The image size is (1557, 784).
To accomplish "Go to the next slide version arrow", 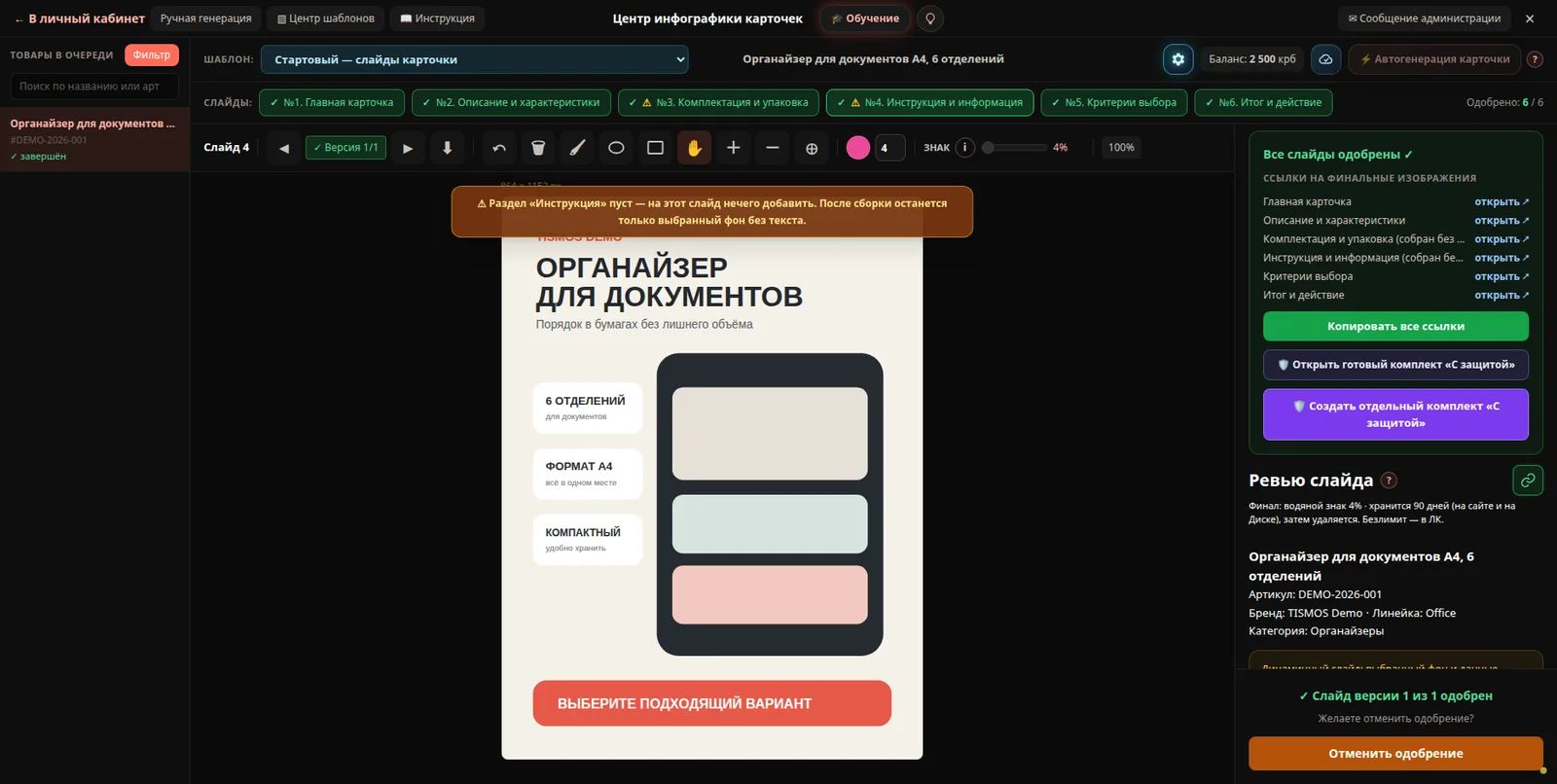I will [408, 148].
